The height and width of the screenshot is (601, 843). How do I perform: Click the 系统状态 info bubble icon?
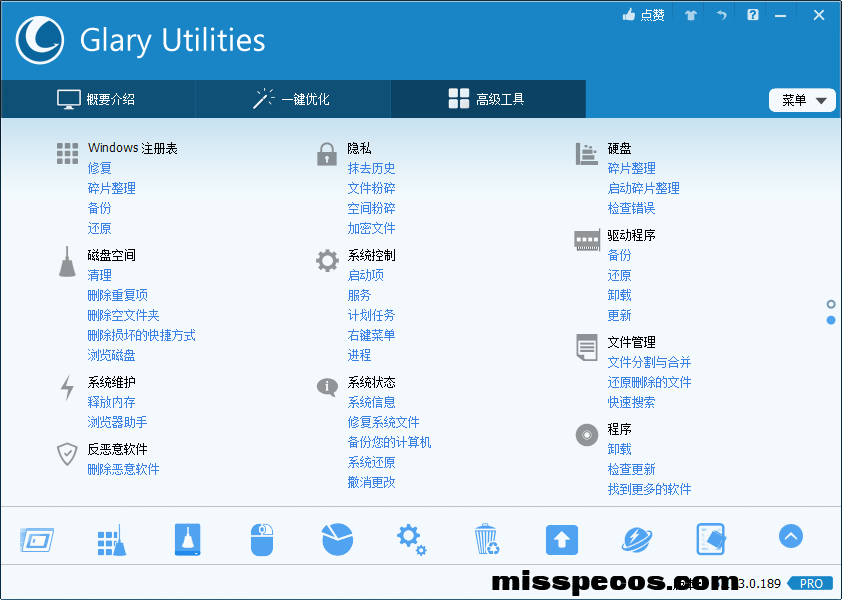pos(327,387)
